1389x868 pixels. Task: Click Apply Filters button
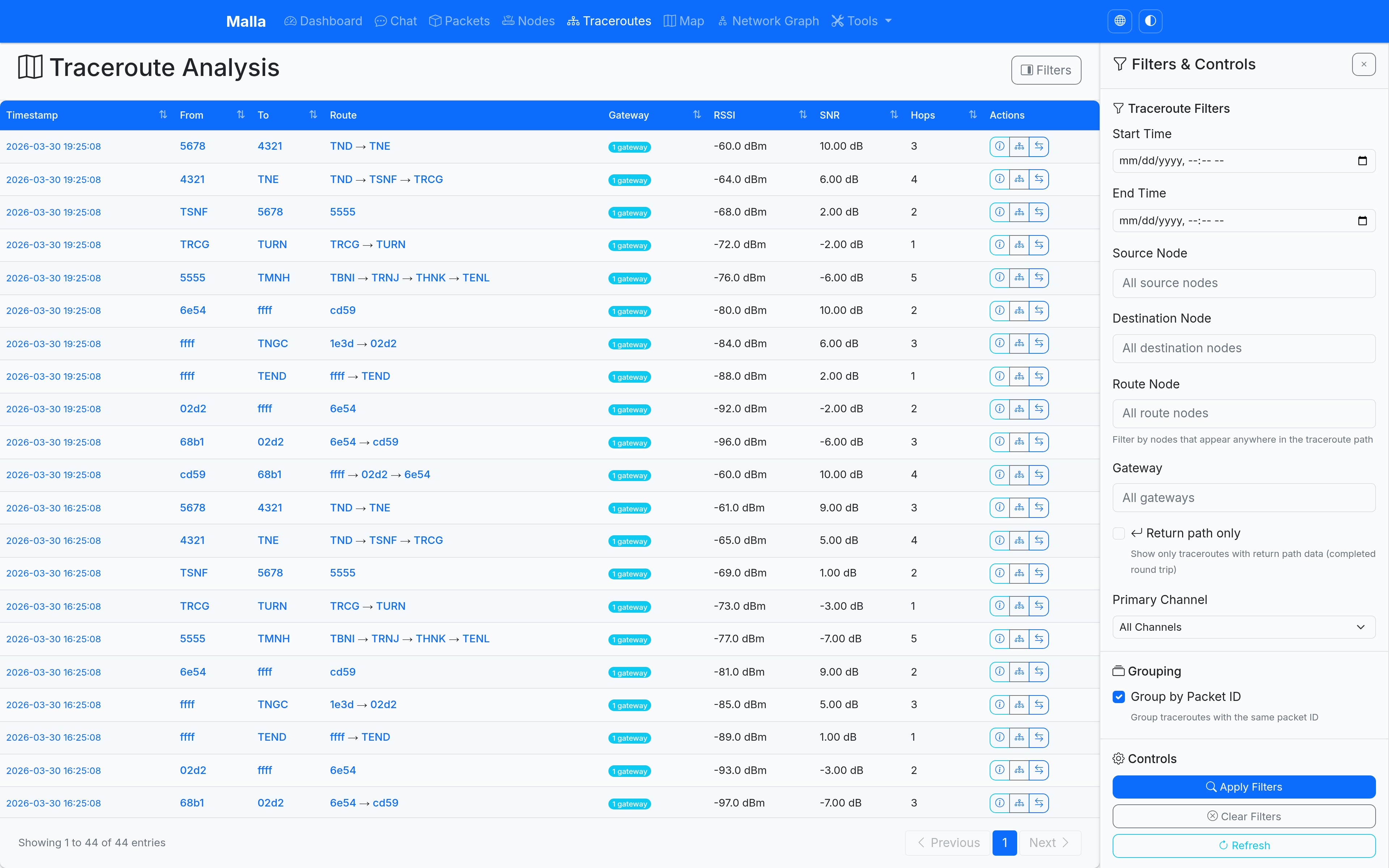(1244, 787)
